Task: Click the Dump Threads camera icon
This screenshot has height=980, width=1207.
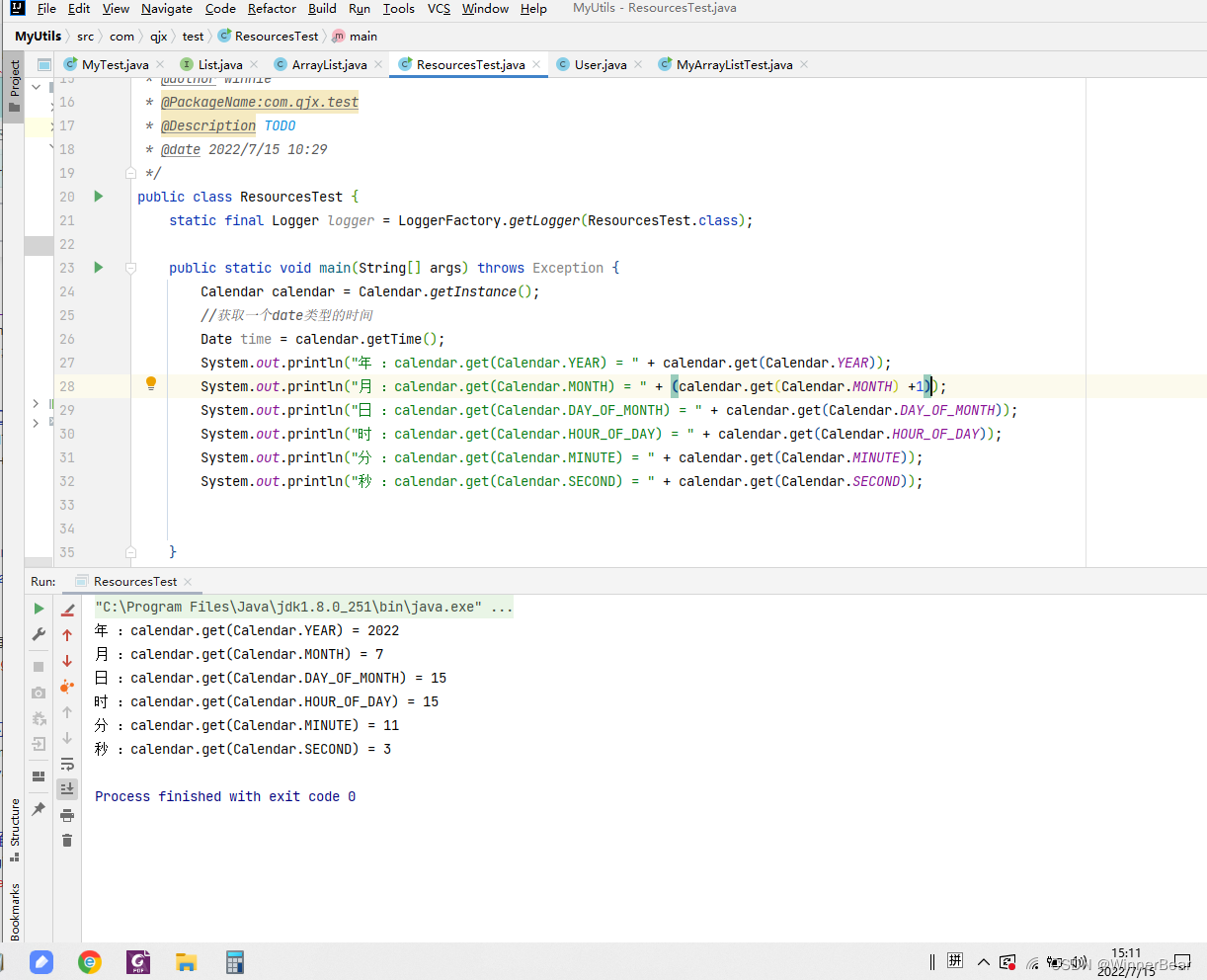Action: pos(40,693)
